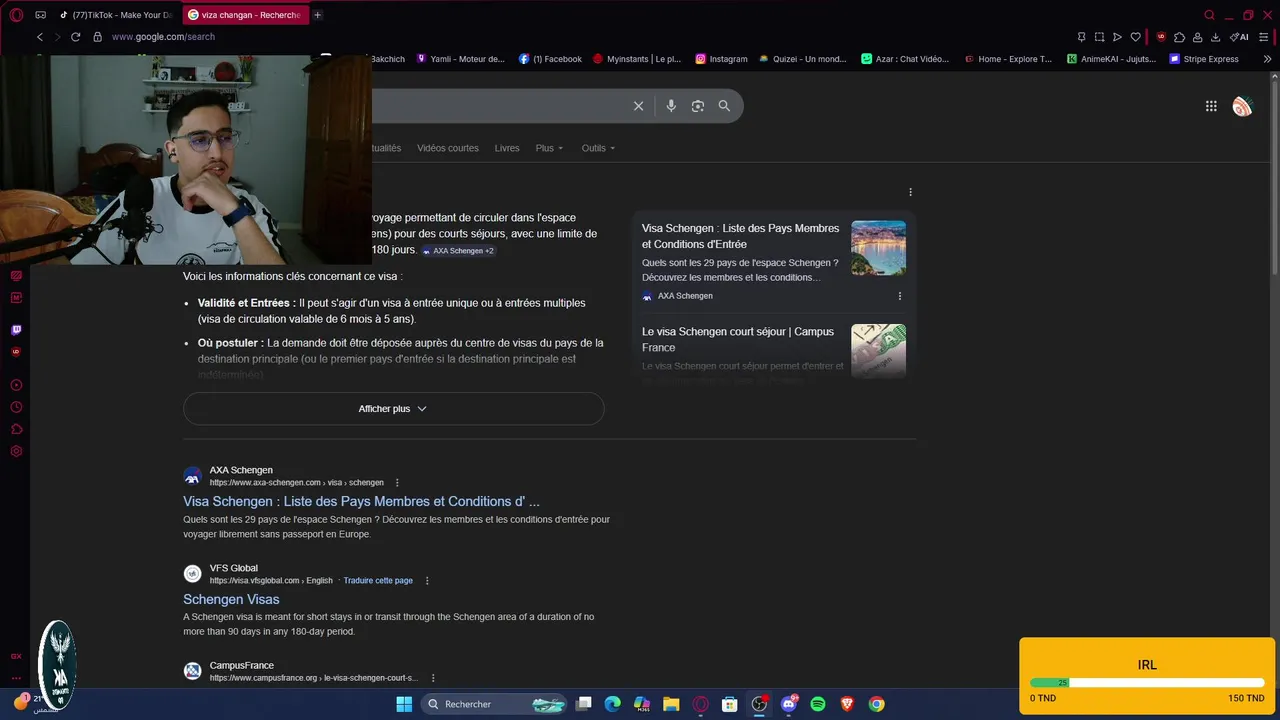Open the Myinstants bookmark

coord(637,59)
